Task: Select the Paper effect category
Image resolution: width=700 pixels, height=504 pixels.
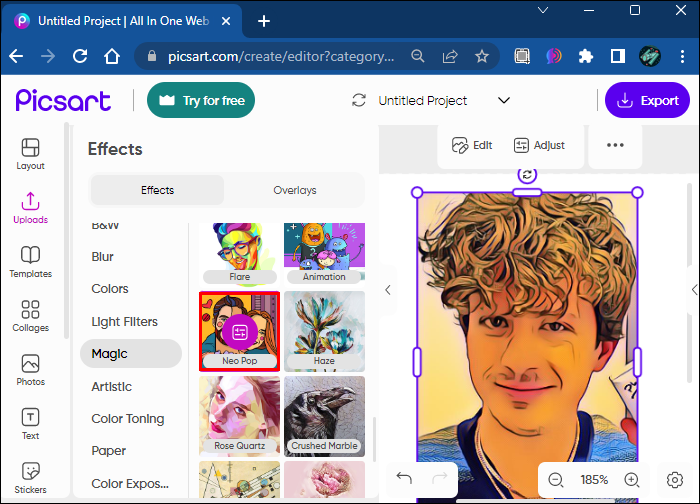Action: pyautogui.click(x=108, y=451)
